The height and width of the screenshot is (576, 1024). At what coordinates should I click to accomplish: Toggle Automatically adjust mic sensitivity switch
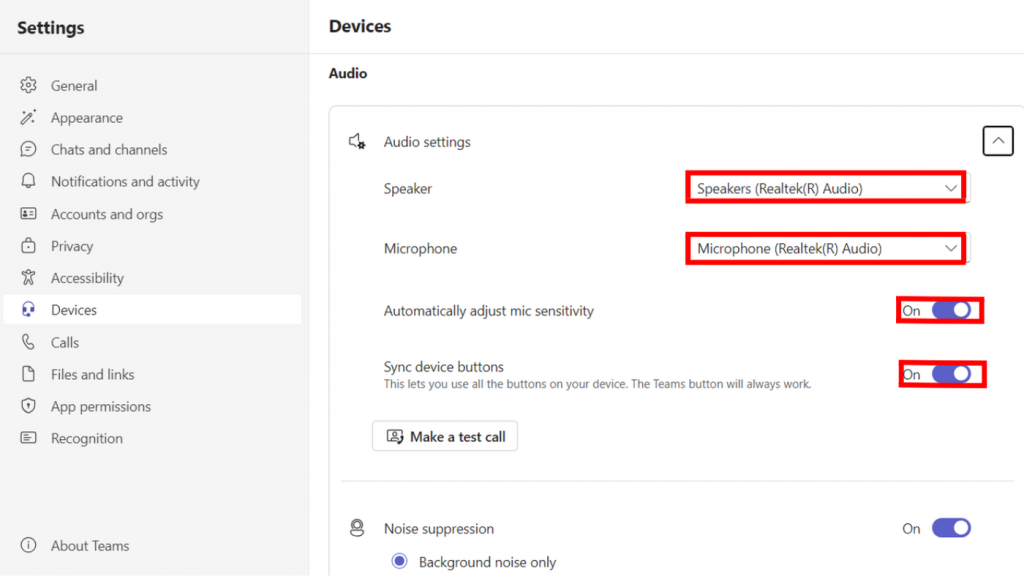[x=952, y=310]
